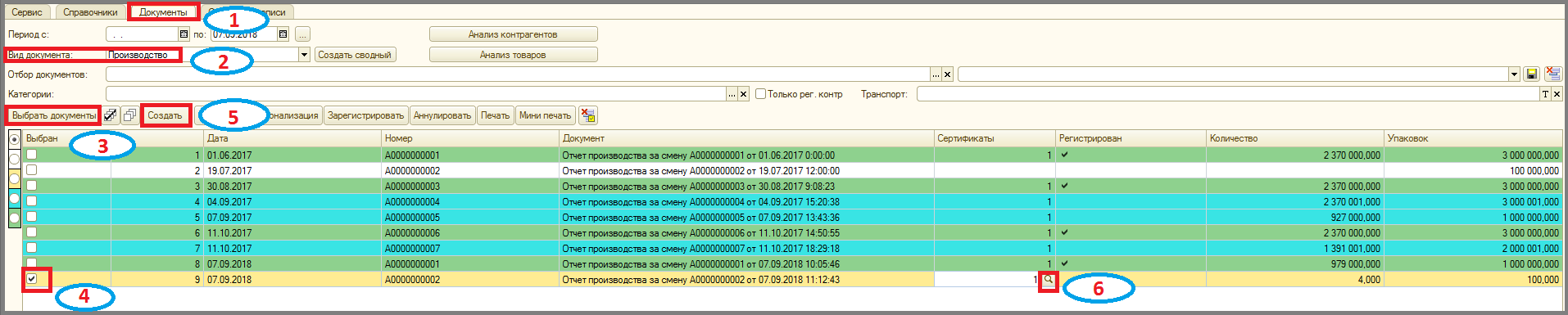Click the Упаковок column header
Image resolution: width=1568 pixels, height=315 pixels.
[x=1473, y=138]
